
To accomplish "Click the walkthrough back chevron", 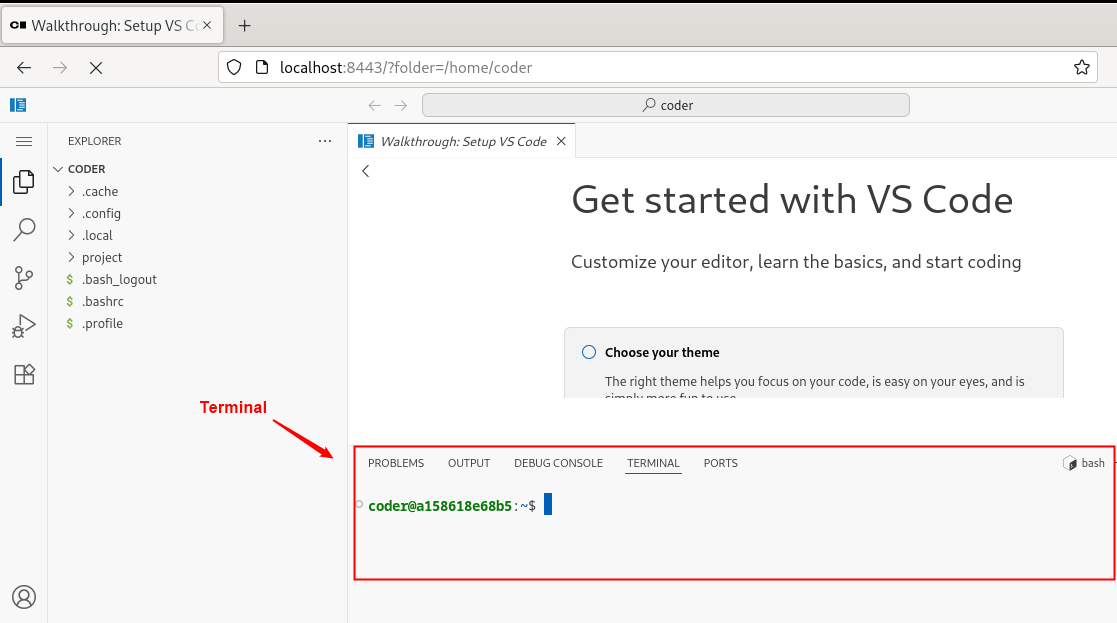I will (365, 171).
